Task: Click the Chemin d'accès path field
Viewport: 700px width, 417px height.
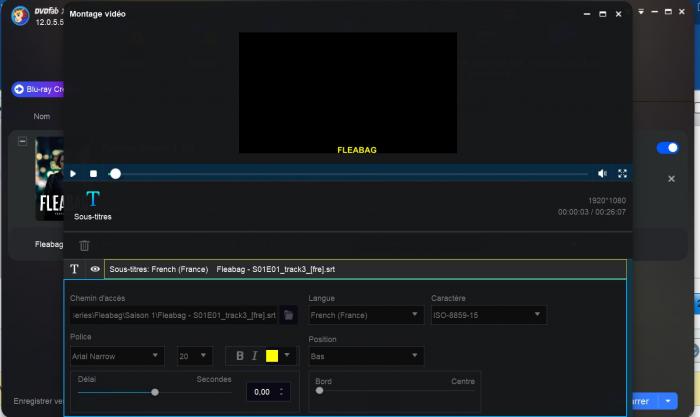Action: click(x=174, y=315)
